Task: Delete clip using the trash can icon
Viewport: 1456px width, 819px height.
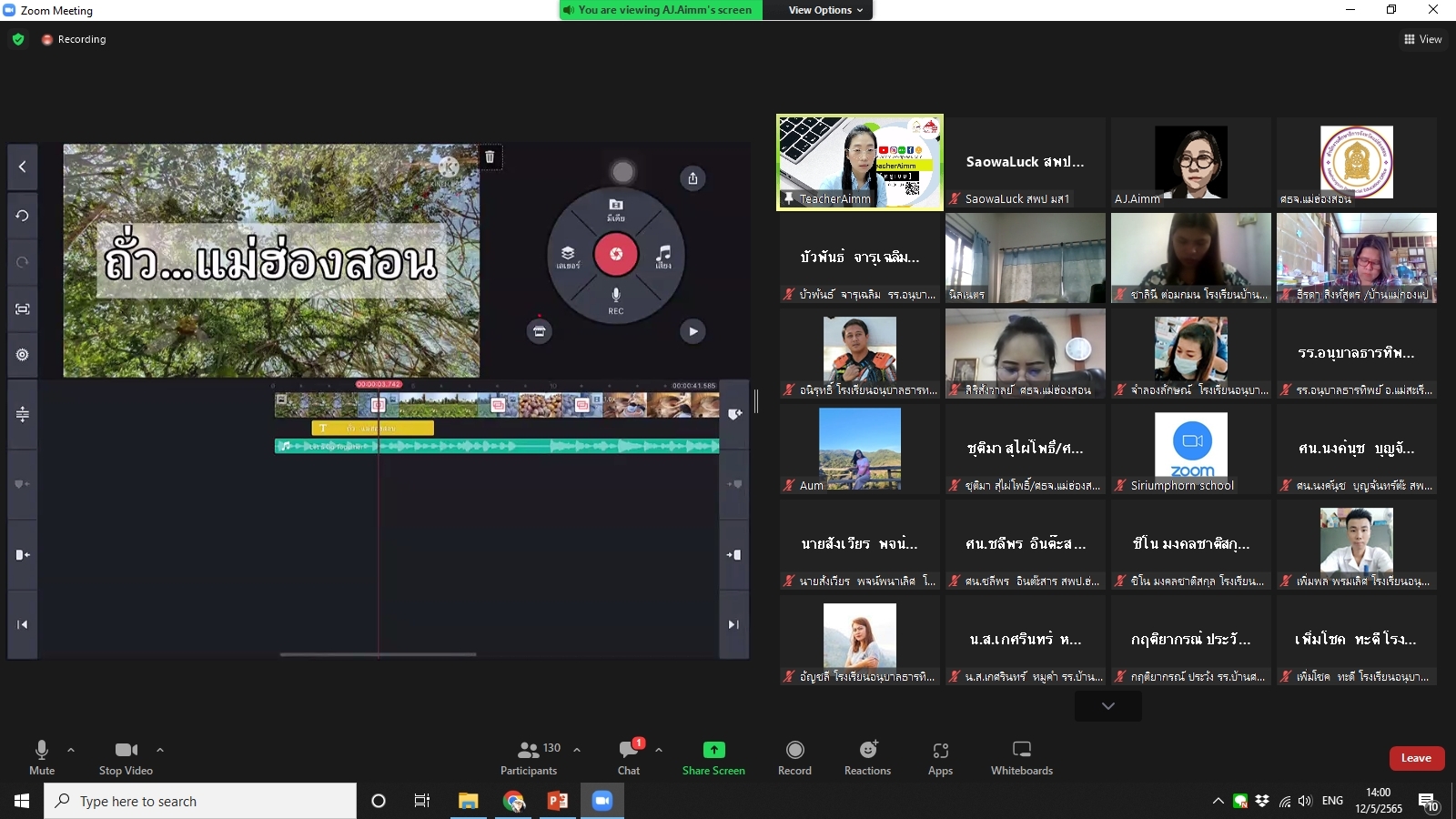Action: point(490,157)
